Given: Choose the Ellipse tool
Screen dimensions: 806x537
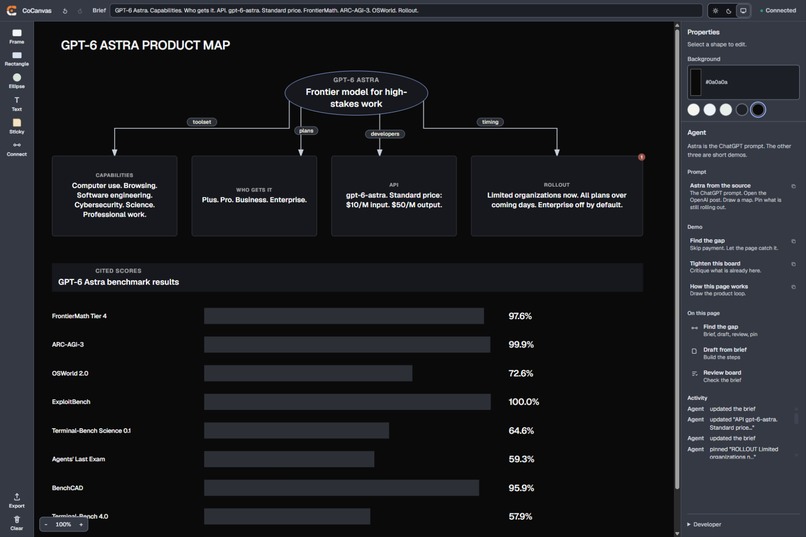Looking at the screenshot, I should coord(16,81).
